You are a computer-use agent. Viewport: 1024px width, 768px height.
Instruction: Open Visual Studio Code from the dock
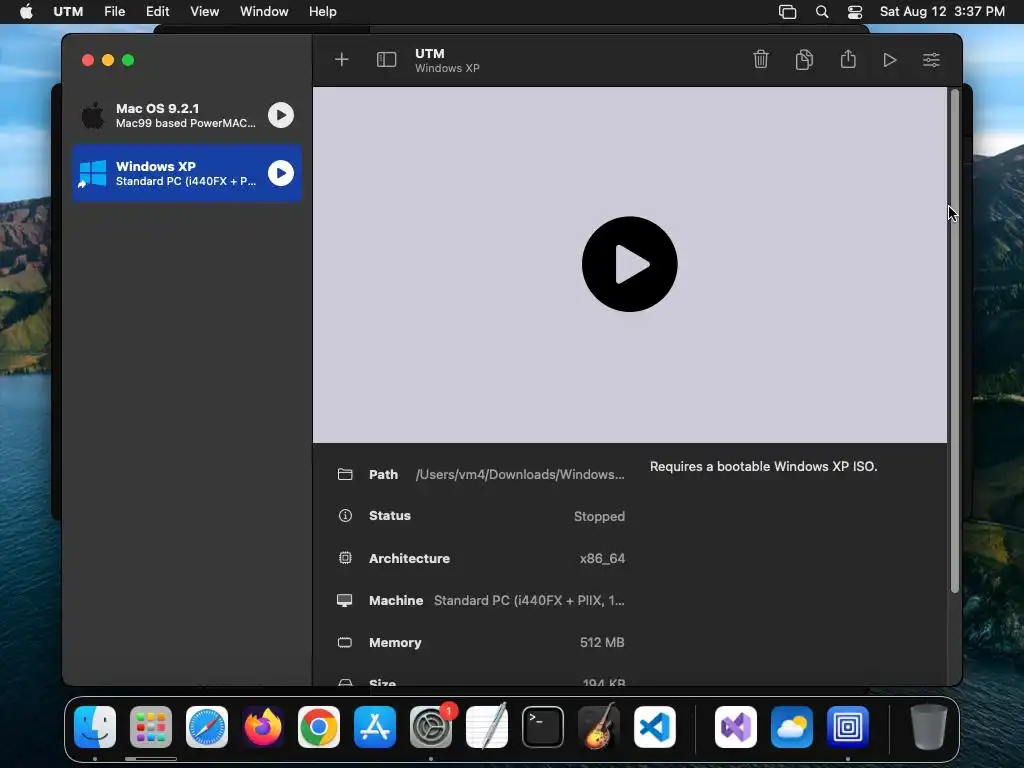tap(655, 727)
